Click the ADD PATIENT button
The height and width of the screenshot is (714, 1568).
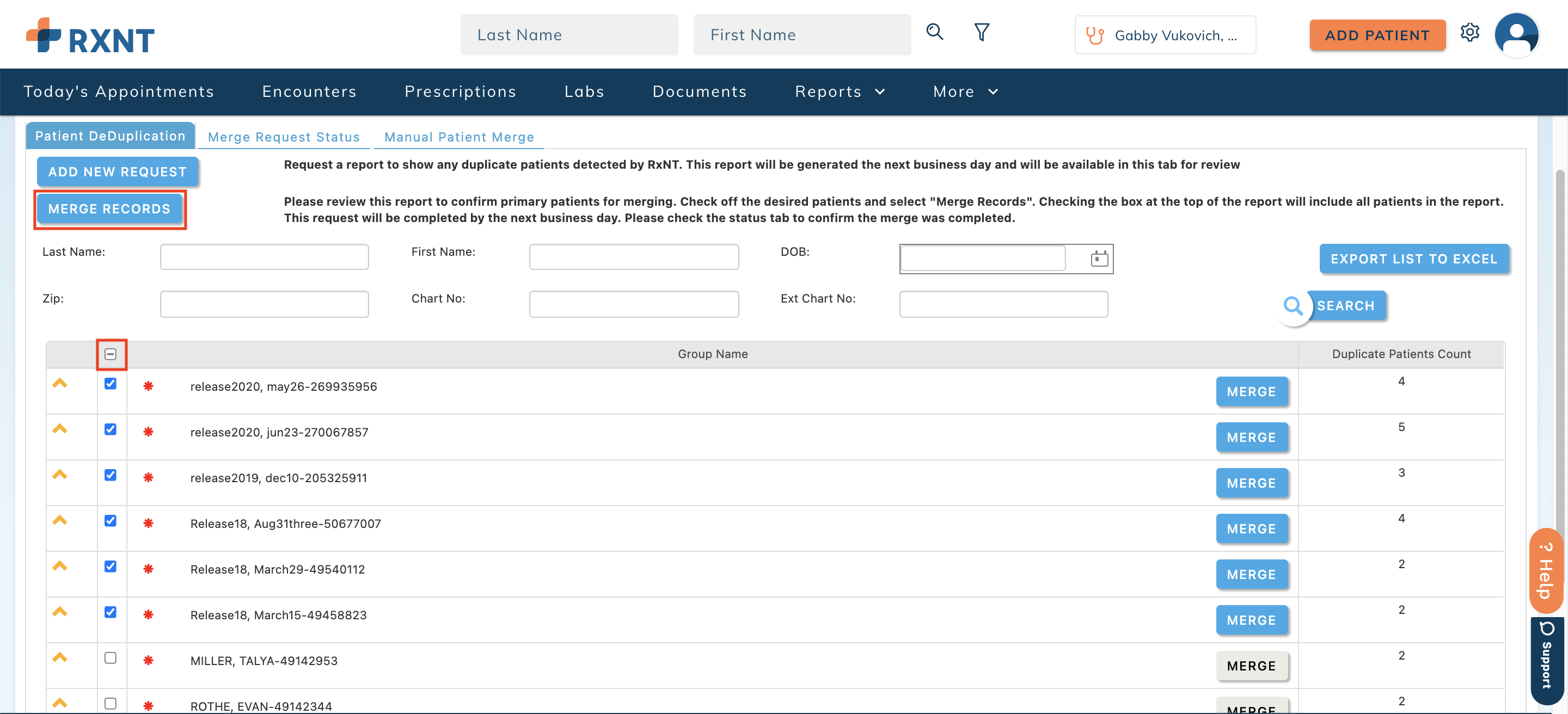pos(1377,35)
